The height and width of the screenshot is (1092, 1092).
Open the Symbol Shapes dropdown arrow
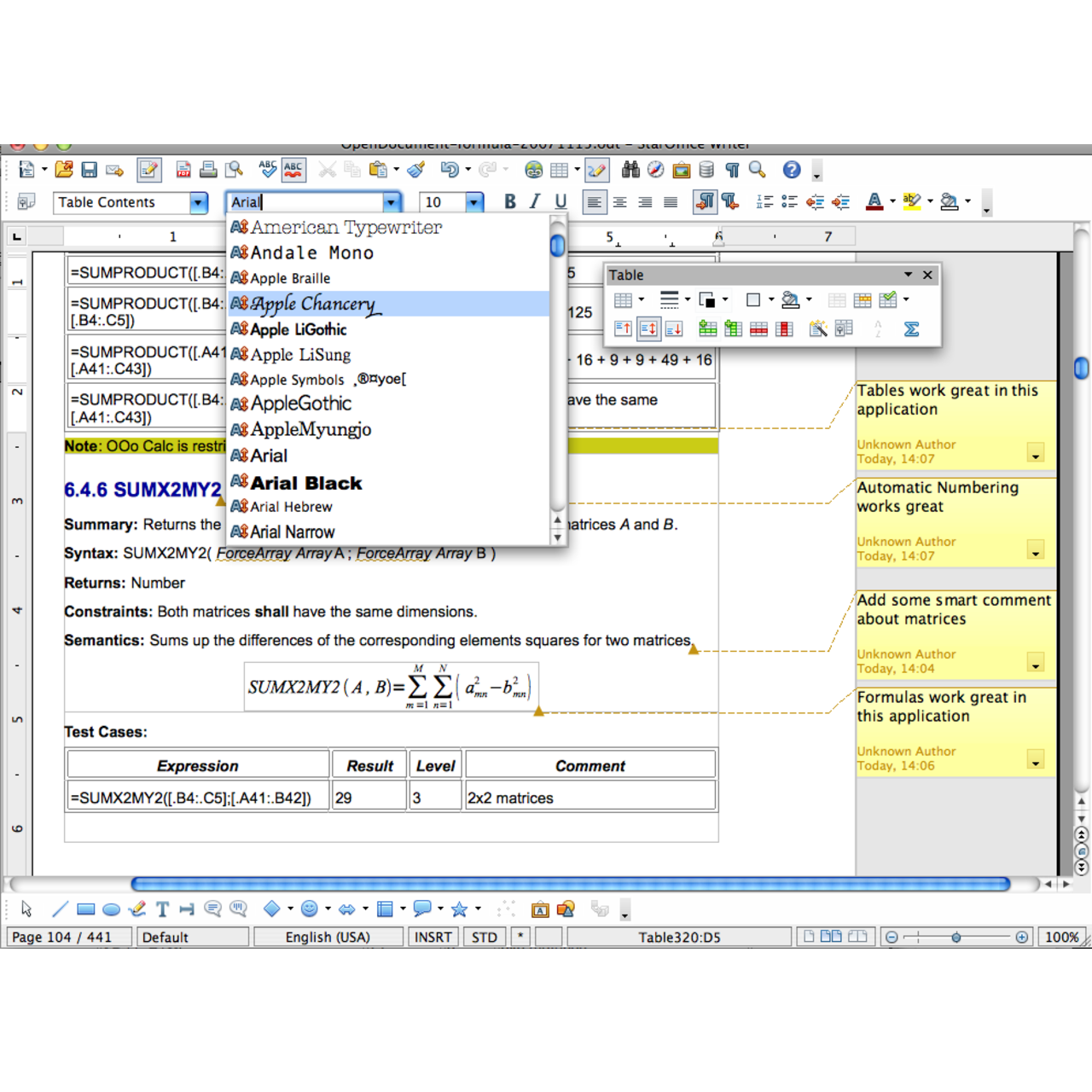(x=328, y=909)
